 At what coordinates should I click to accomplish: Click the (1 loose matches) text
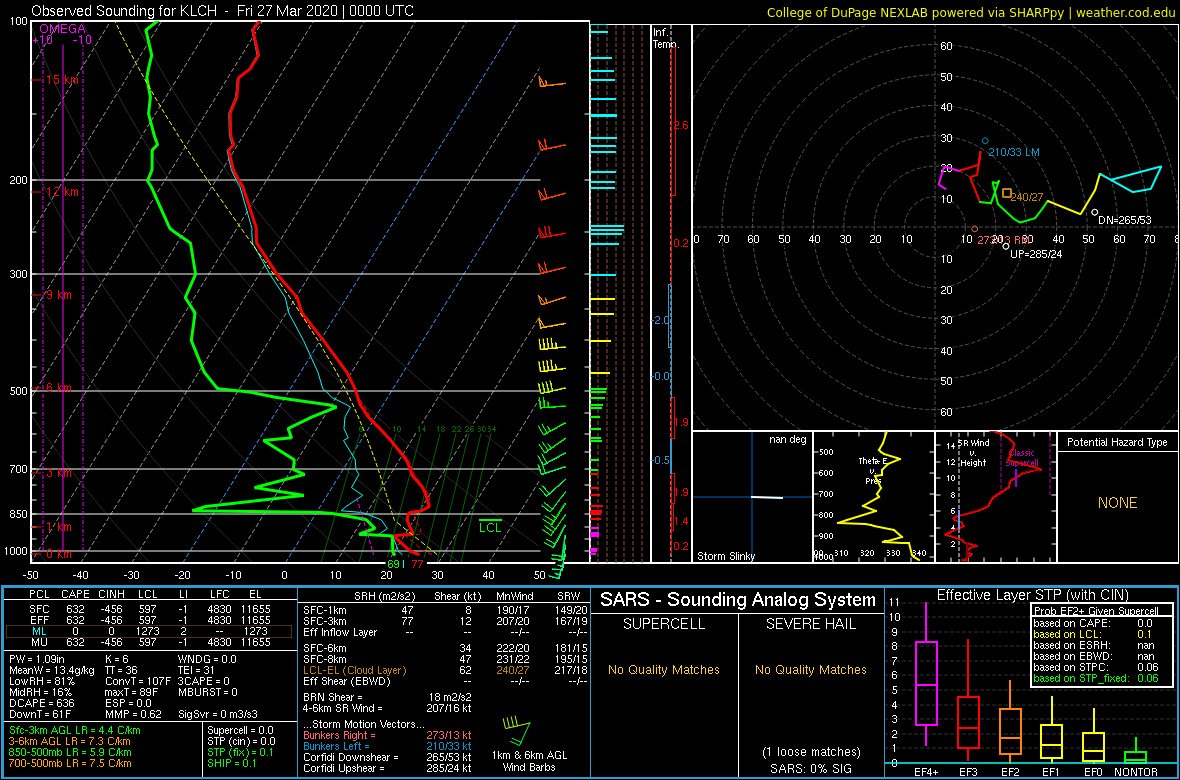[811, 752]
